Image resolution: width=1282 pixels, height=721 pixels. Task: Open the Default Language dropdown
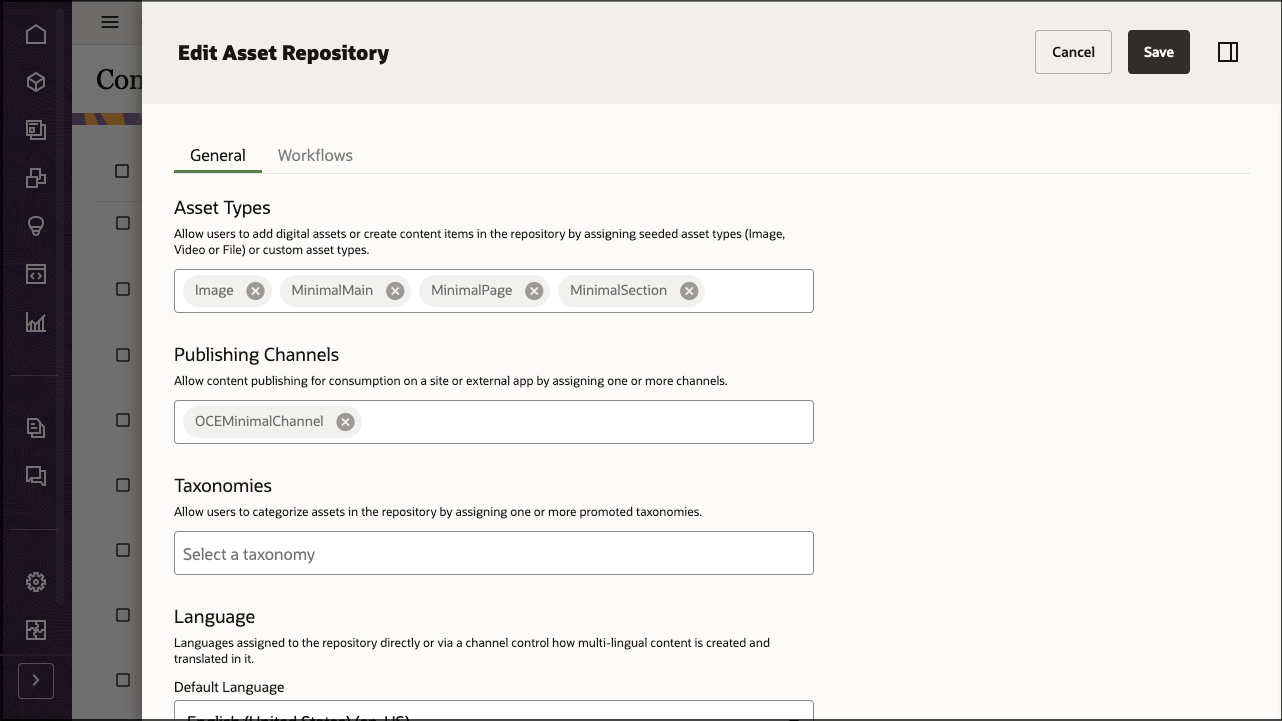(493, 712)
